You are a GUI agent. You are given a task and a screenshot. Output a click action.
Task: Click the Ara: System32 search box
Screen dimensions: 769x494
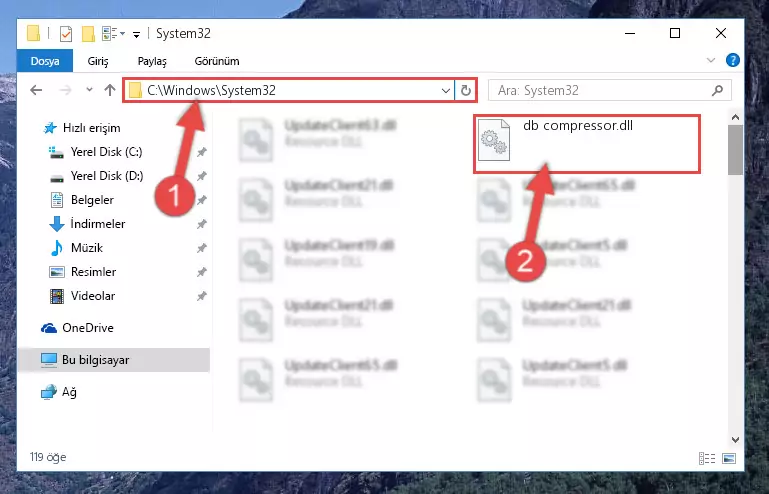tap(610, 90)
